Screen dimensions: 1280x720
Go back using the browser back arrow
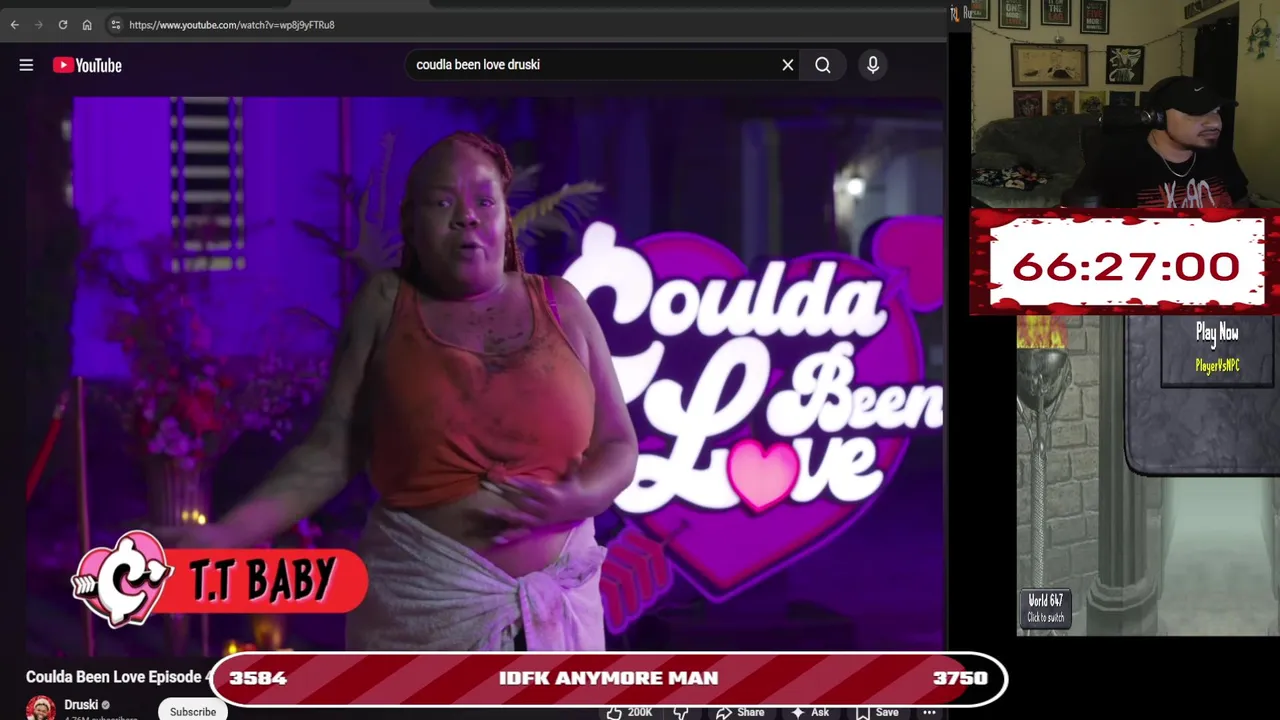point(15,25)
